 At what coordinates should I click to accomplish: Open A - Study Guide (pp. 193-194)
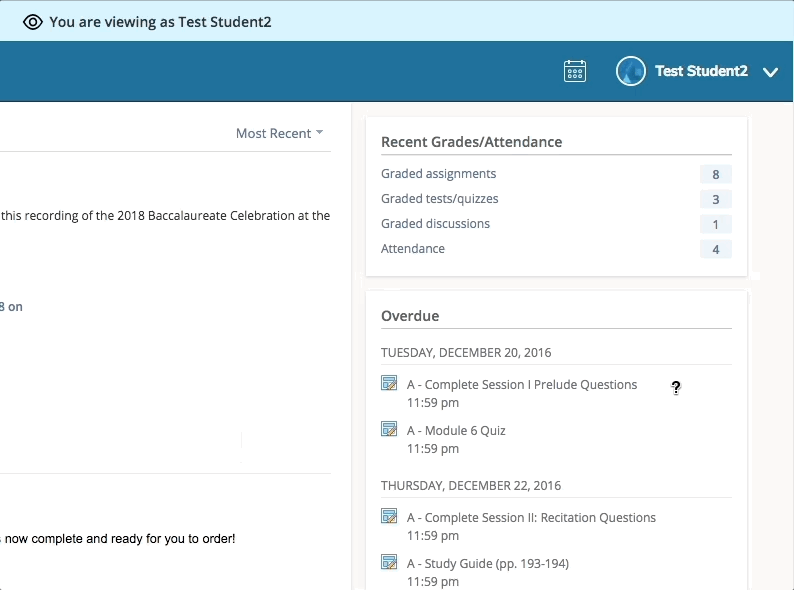[x=488, y=564]
